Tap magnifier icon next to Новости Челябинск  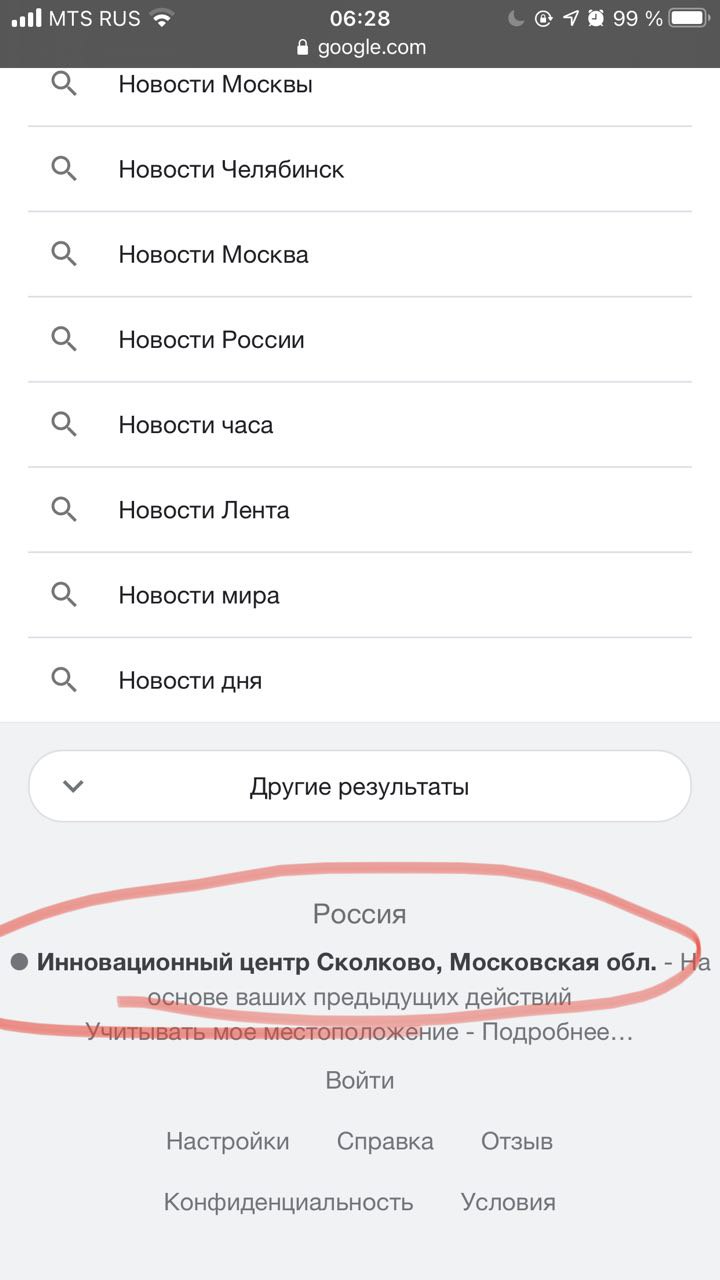(64, 169)
